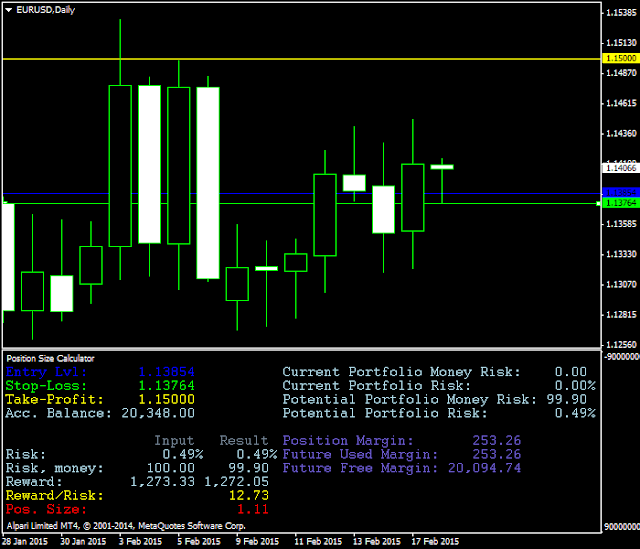Open the chart menu arrow beside EURUSD,Daily

point(9,10)
